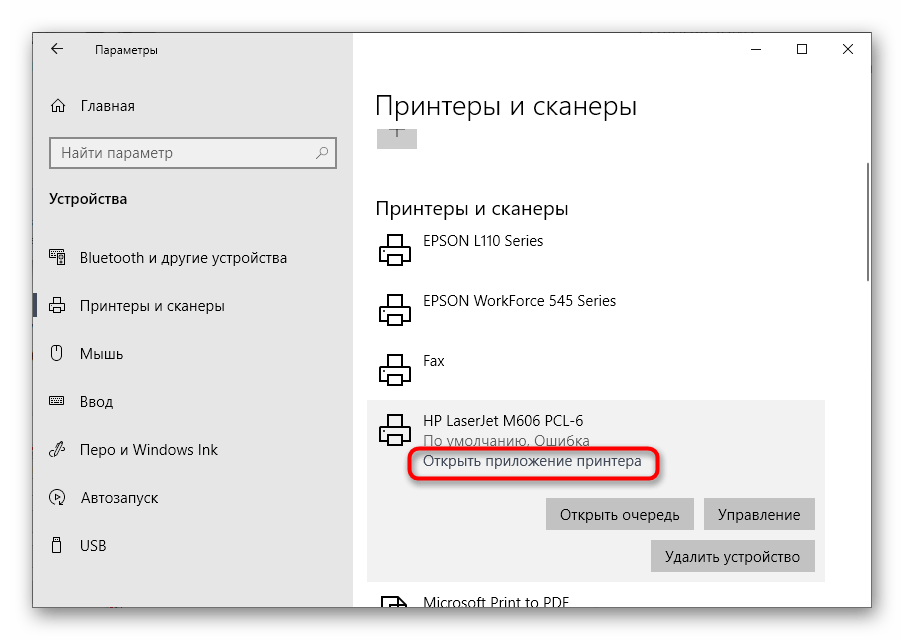Click the Pen and Windows Ink icon
904x640 pixels.
click(x=59, y=450)
